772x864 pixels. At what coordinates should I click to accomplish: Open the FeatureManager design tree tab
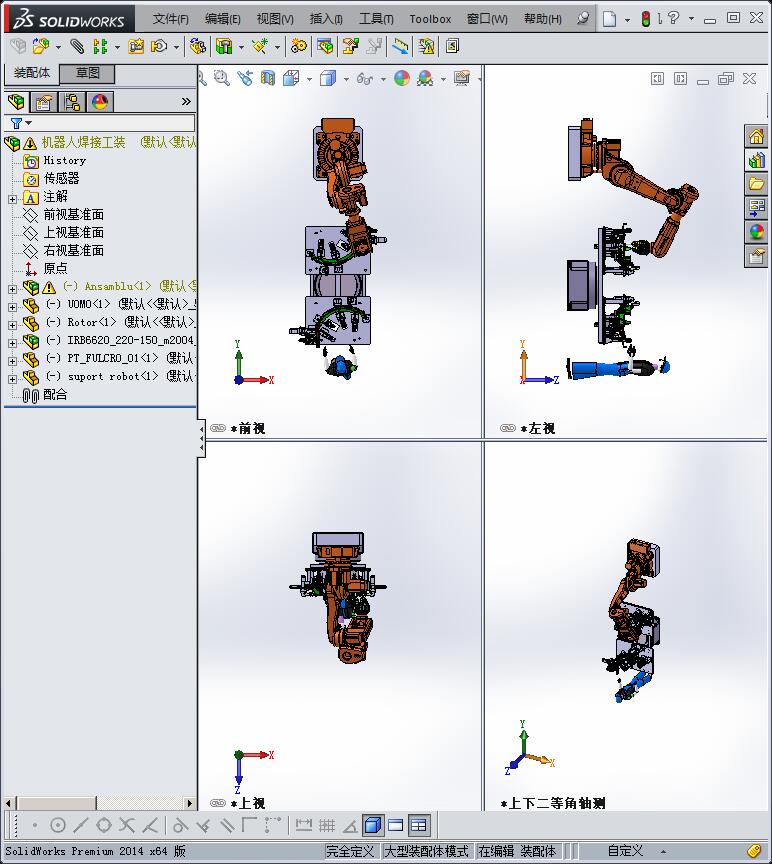(17, 102)
